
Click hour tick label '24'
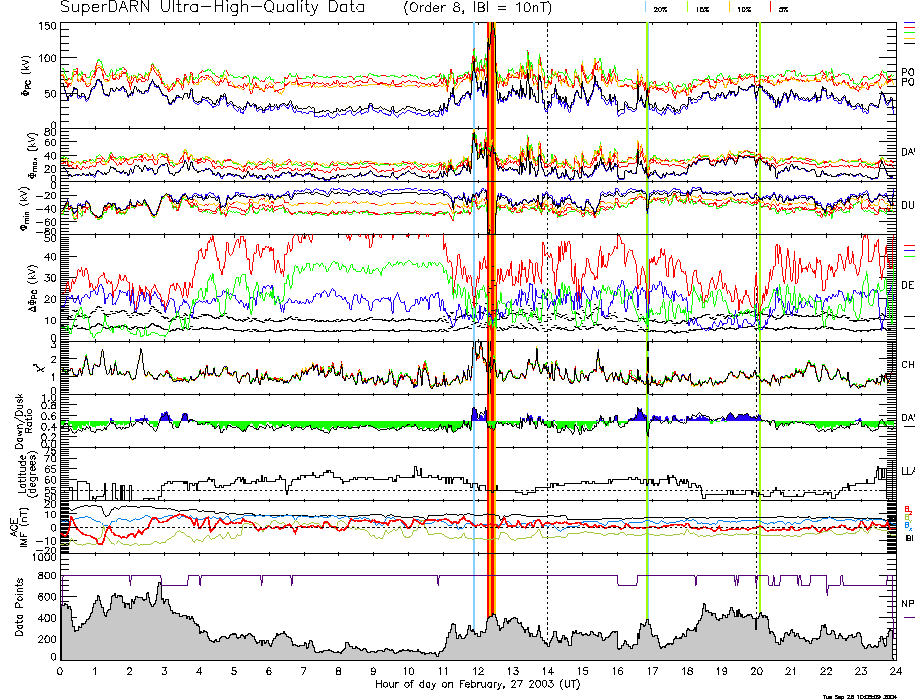tap(896, 671)
